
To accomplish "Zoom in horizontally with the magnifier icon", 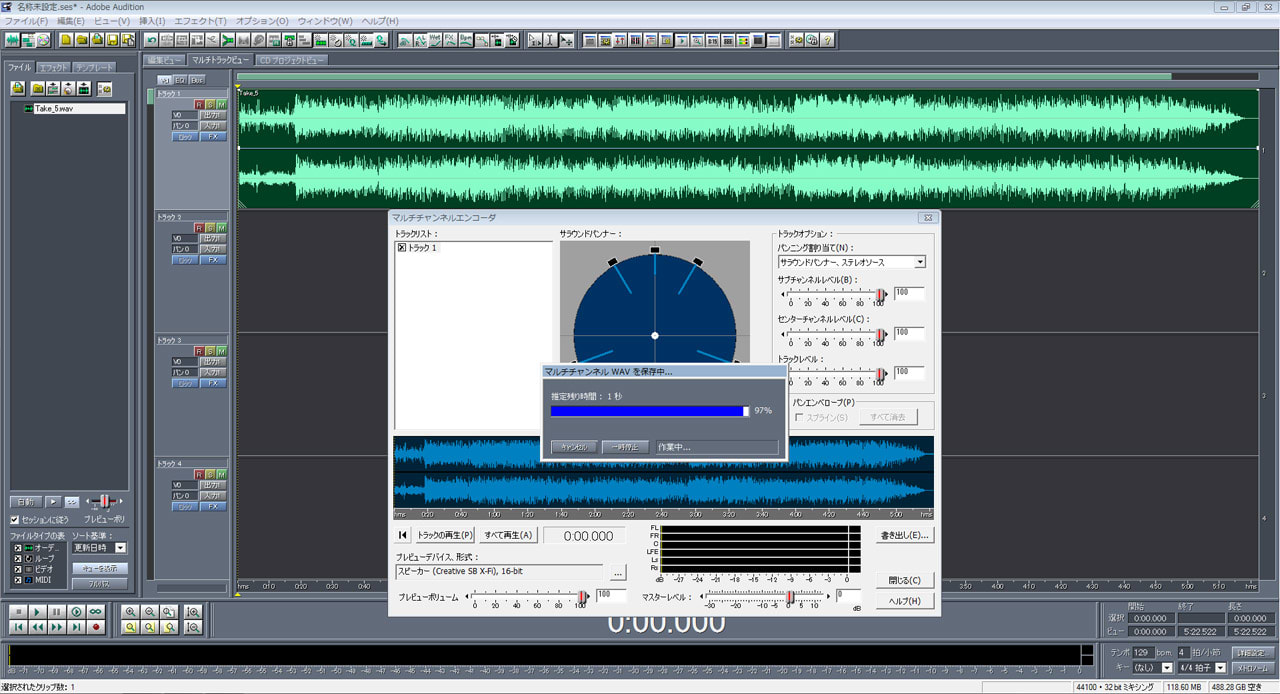I will coord(130,611).
